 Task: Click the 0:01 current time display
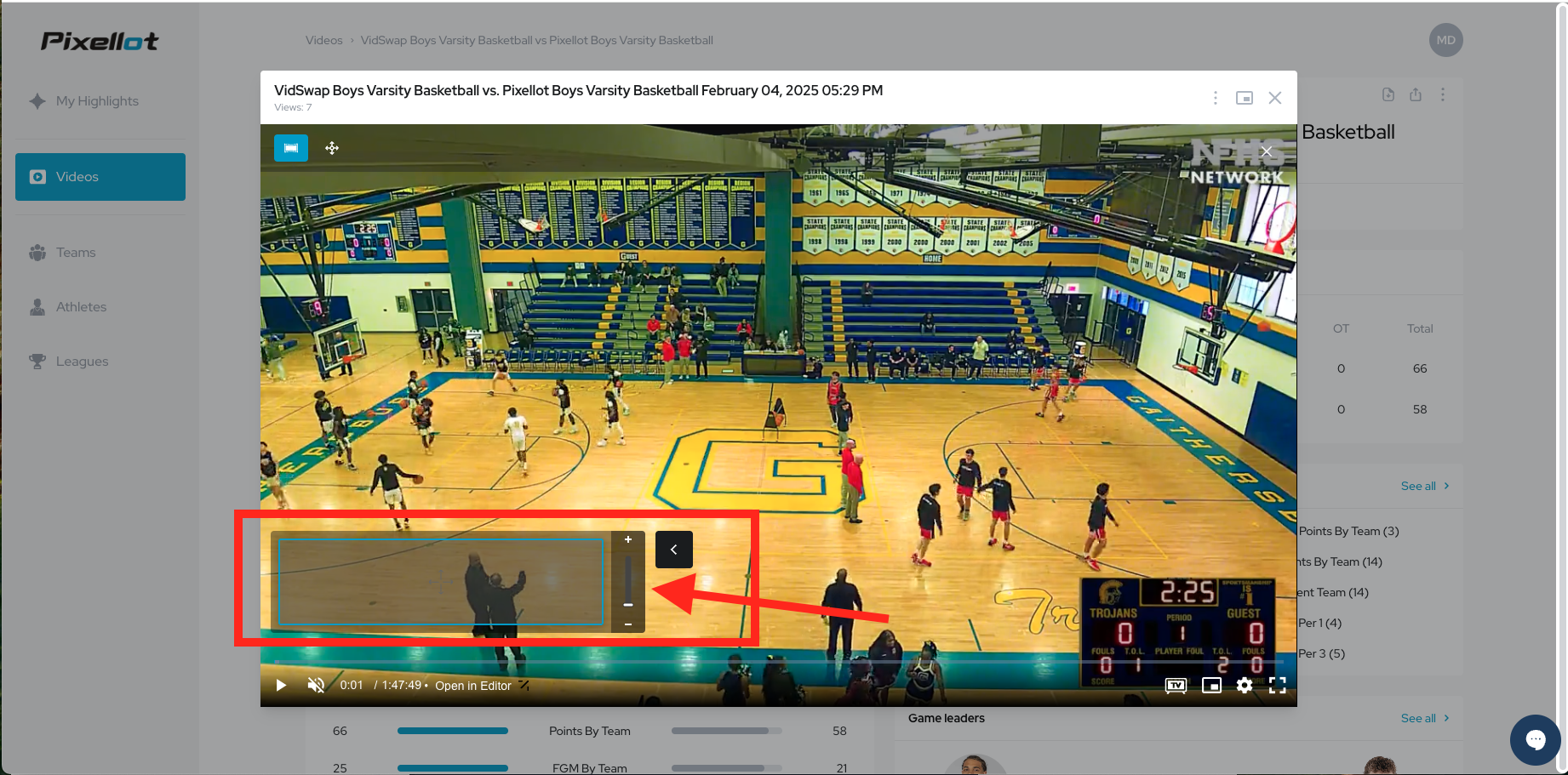click(x=352, y=685)
